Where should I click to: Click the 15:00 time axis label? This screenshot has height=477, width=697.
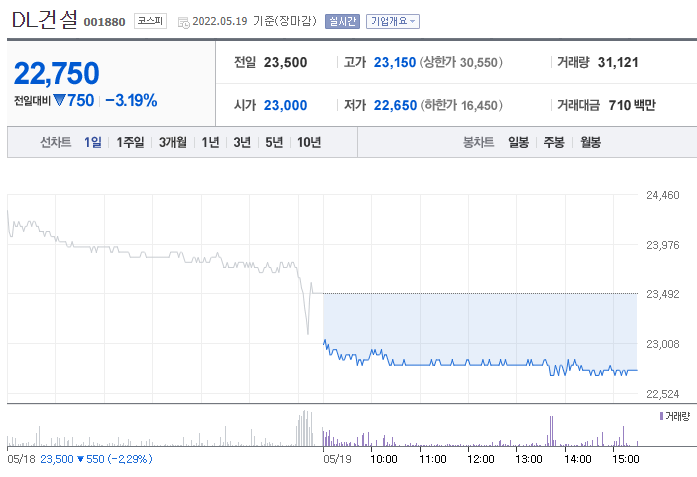pyautogui.click(x=625, y=459)
